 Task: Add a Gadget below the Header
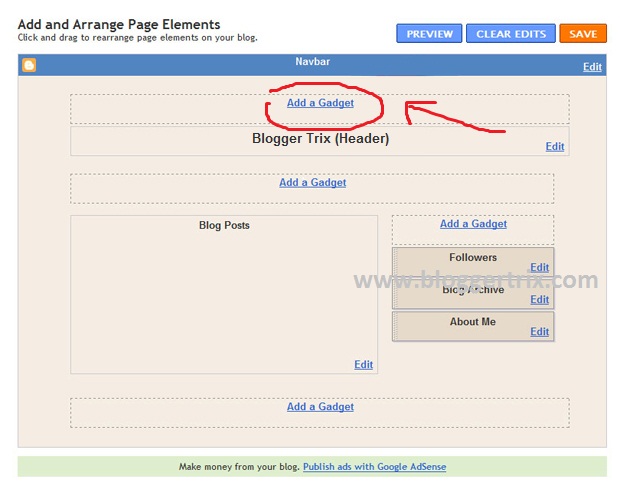312,183
